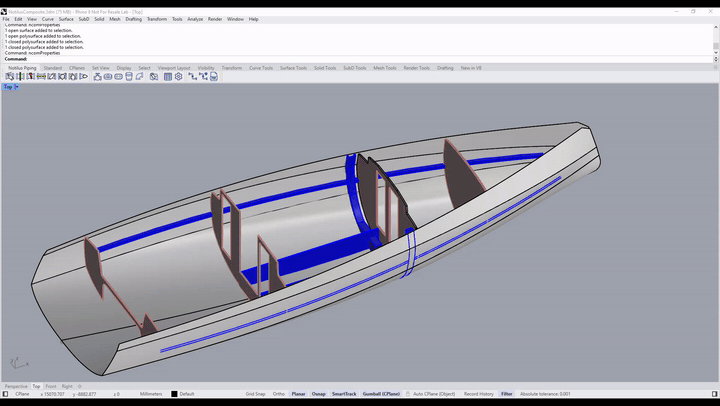Toggle Ortho mode in the status bar
Viewport: 720px width, 406px height.
[x=278, y=394]
